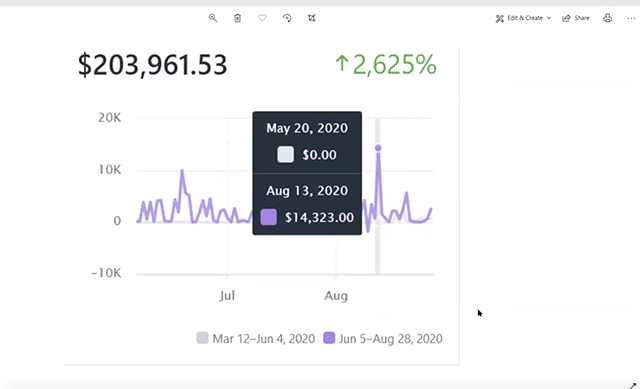Click the purple legend color swatch
The width and height of the screenshot is (640, 389).
point(329,338)
